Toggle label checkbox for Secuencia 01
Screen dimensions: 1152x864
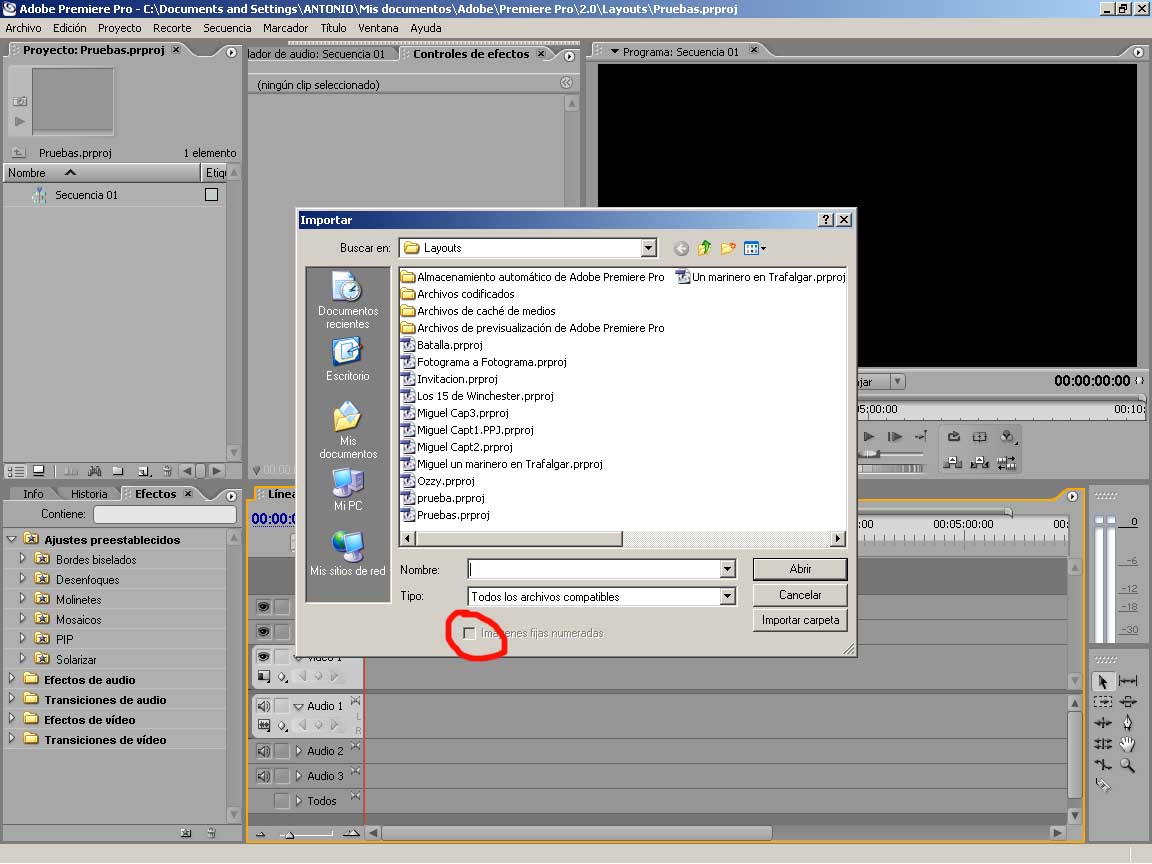[212, 195]
